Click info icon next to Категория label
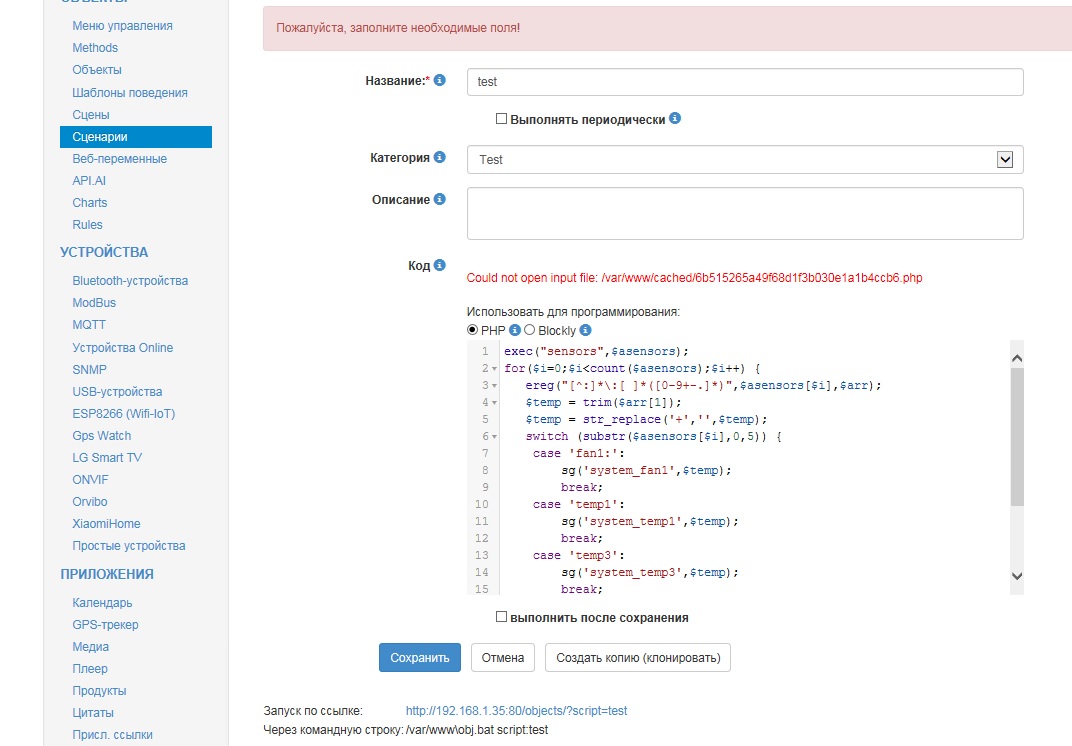The height and width of the screenshot is (746, 1072). coord(440,157)
